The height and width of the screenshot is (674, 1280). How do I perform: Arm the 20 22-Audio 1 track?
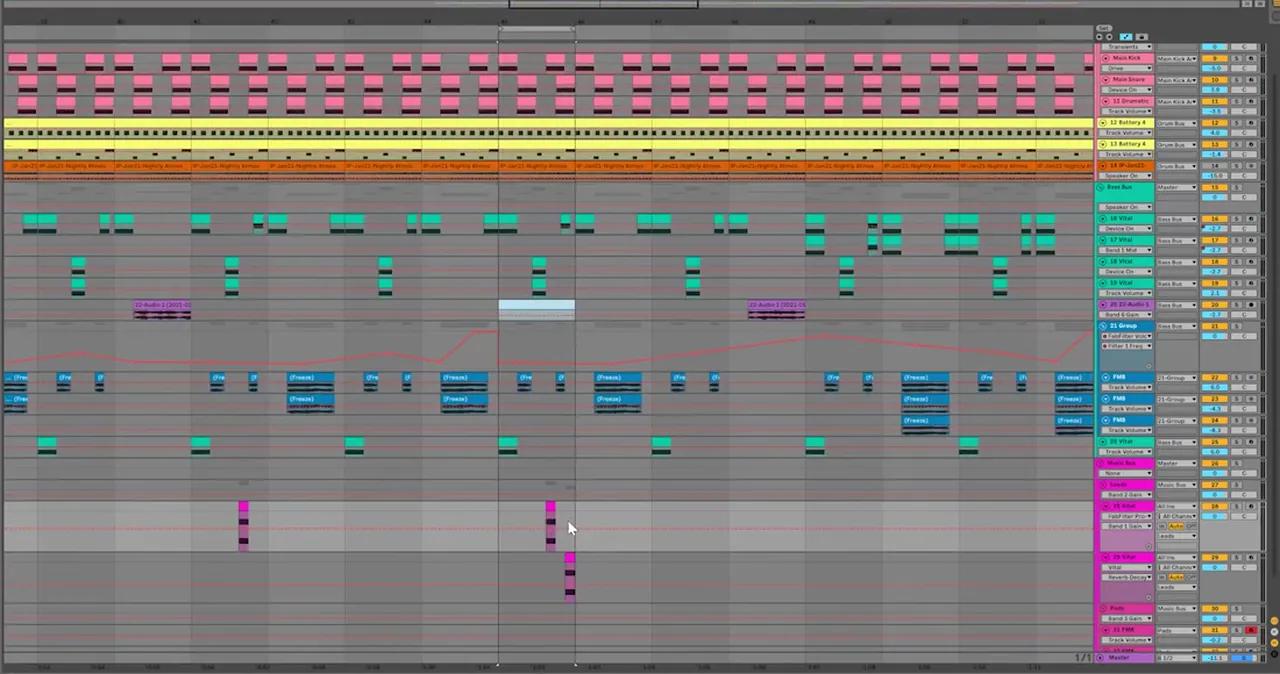click(1251, 304)
